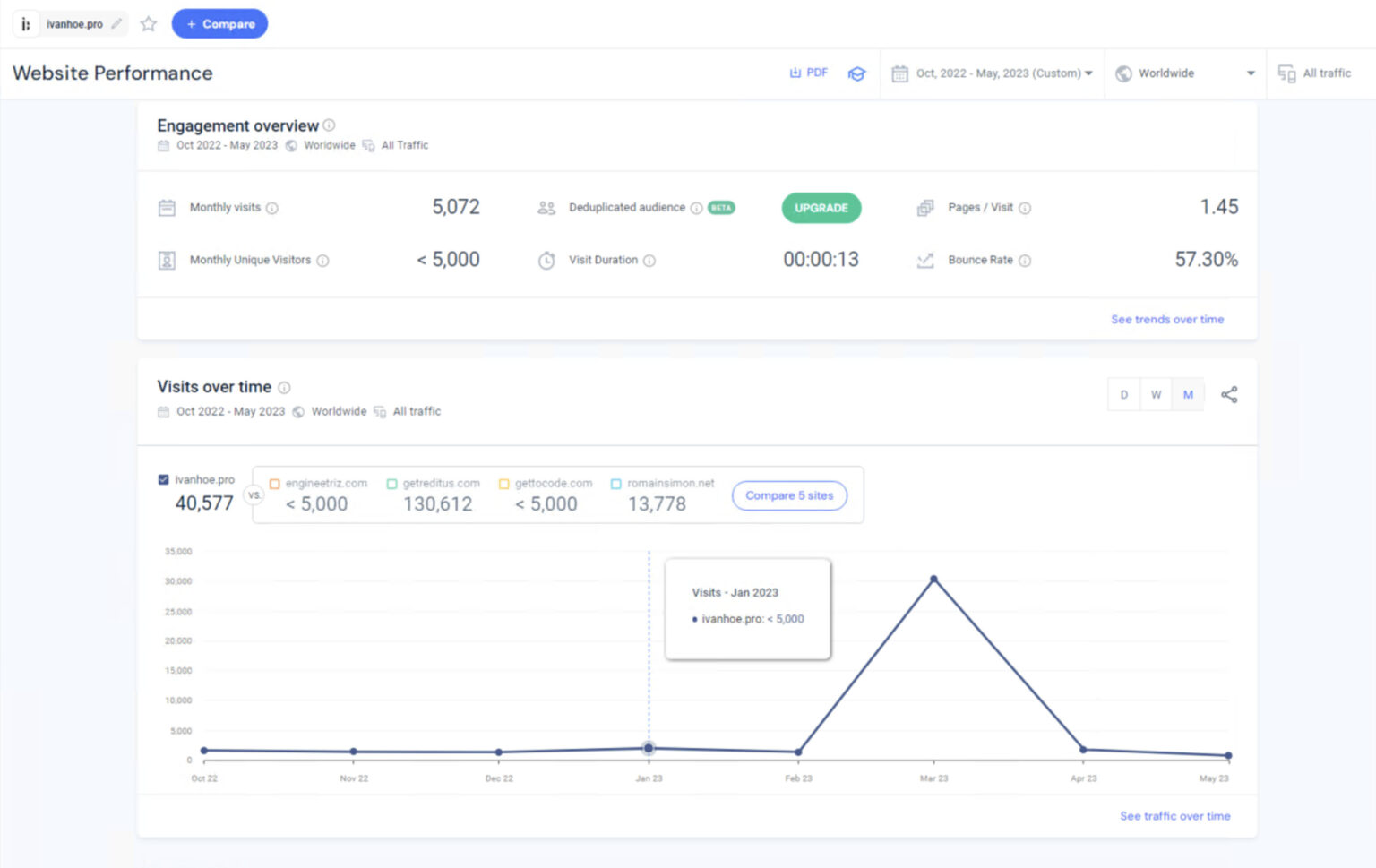Select the D daily granularity tab
Image resolution: width=1376 pixels, height=868 pixels.
[x=1123, y=394]
